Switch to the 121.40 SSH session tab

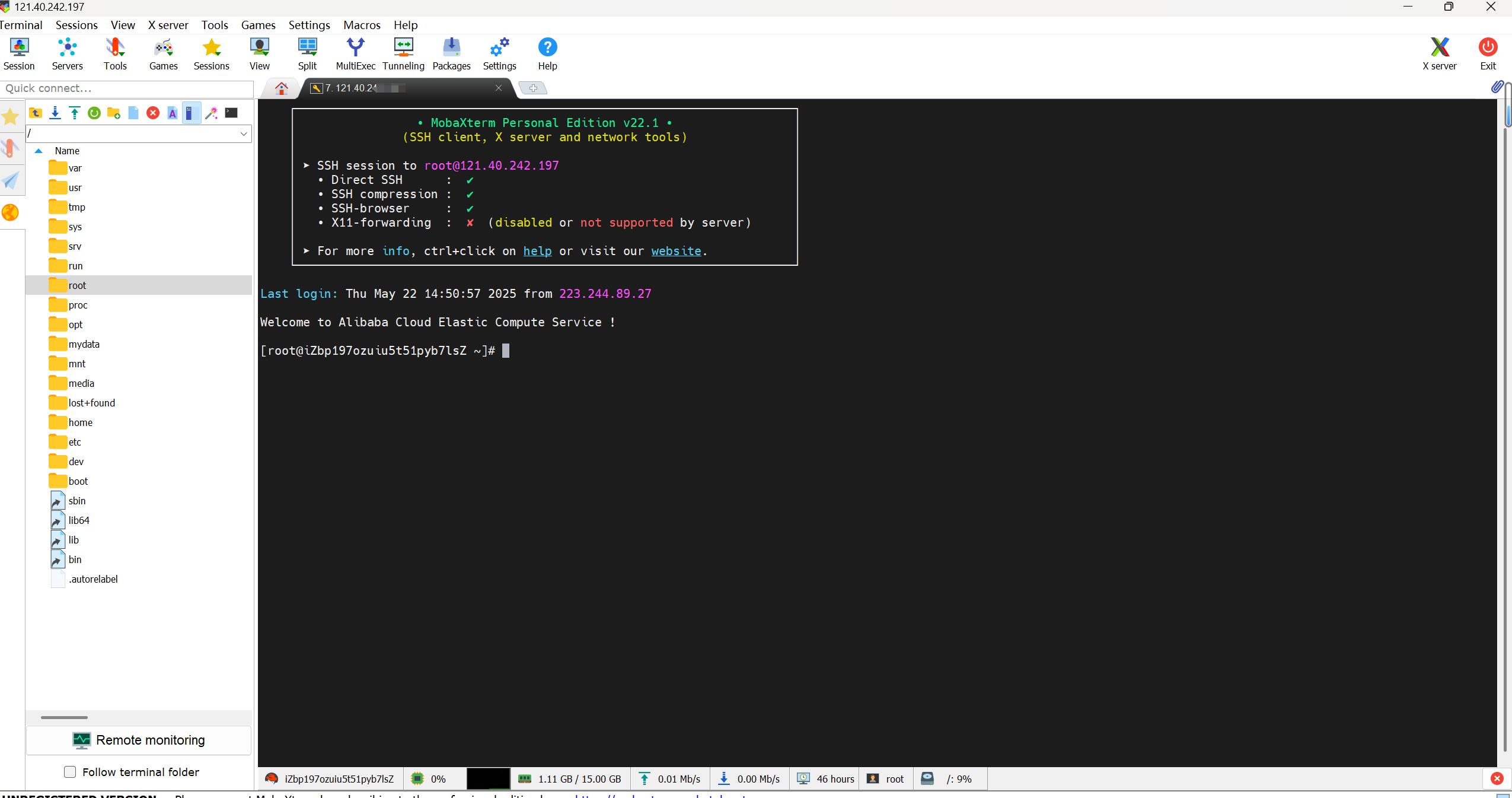[x=403, y=88]
